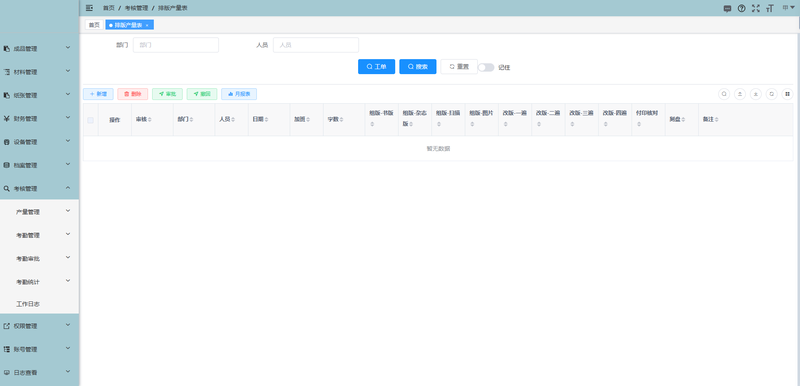The height and width of the screenshot is (386, 800).
Task: Open the font size icon in header
Action: point(770,9)
